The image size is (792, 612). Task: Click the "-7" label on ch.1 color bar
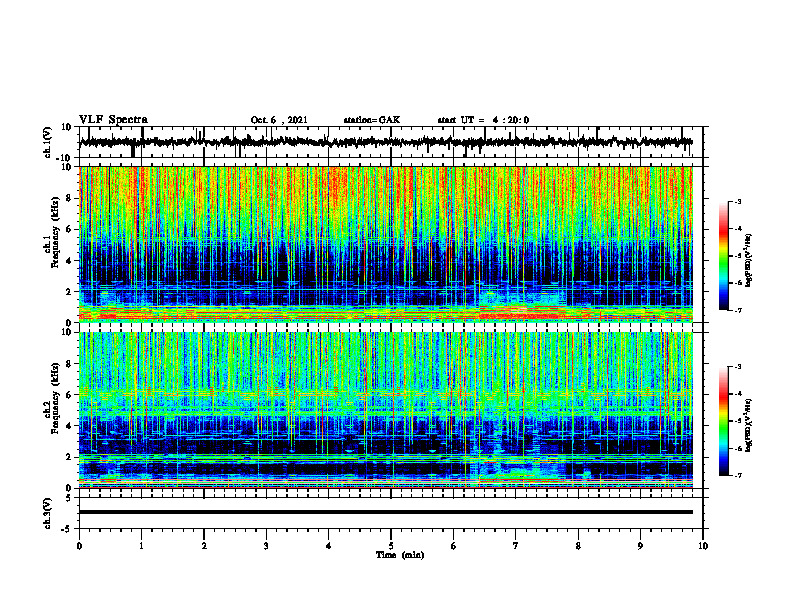737,310
